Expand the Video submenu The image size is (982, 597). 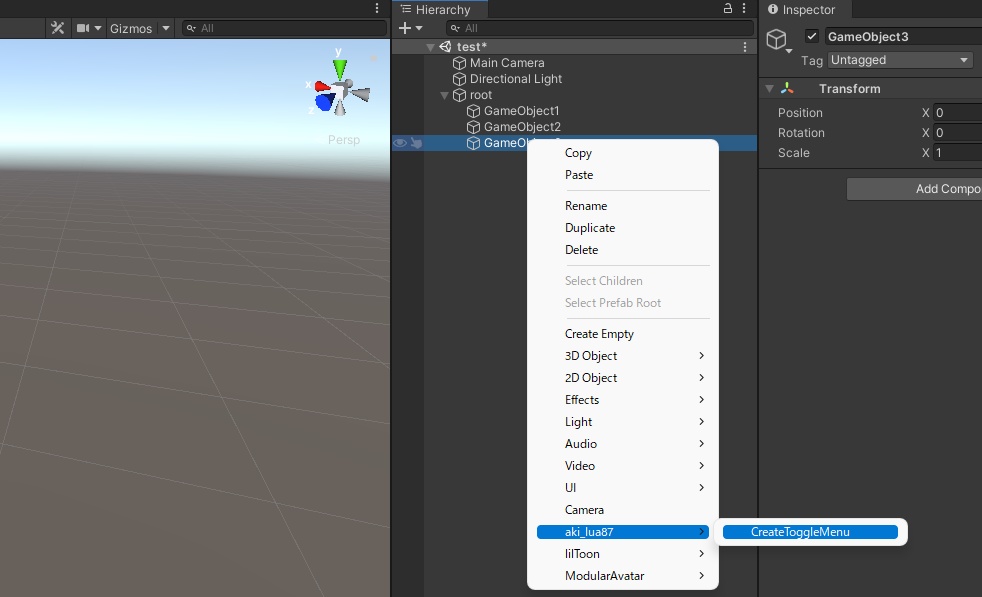(x=623, y=465)
